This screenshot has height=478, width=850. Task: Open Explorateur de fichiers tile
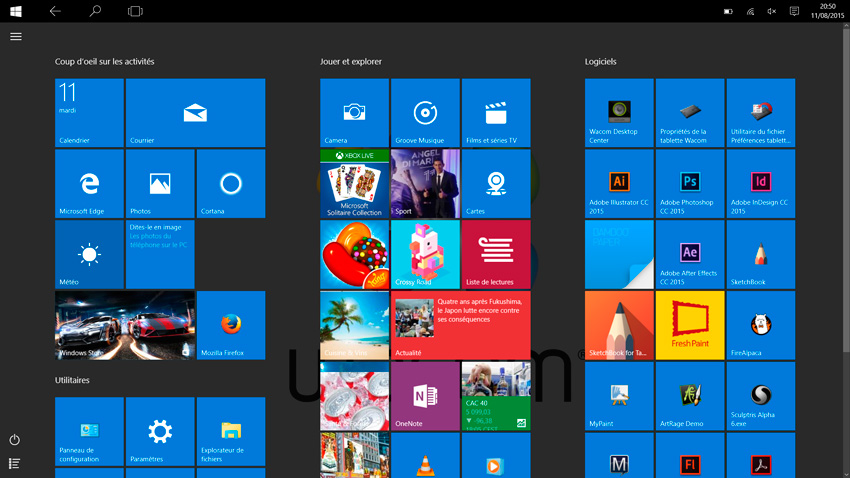pyautogui.click(x=231, y=431)
